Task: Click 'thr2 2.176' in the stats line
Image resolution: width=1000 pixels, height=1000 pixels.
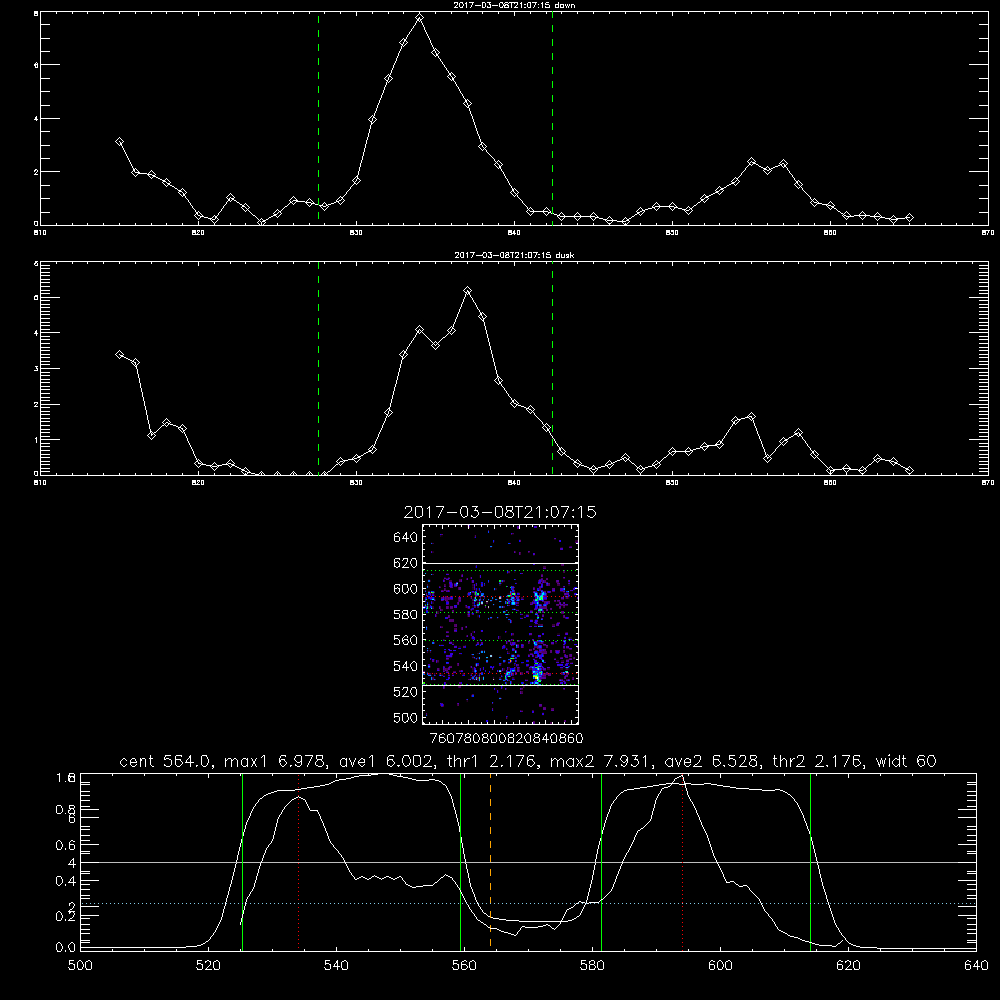Action: (818, 761)
